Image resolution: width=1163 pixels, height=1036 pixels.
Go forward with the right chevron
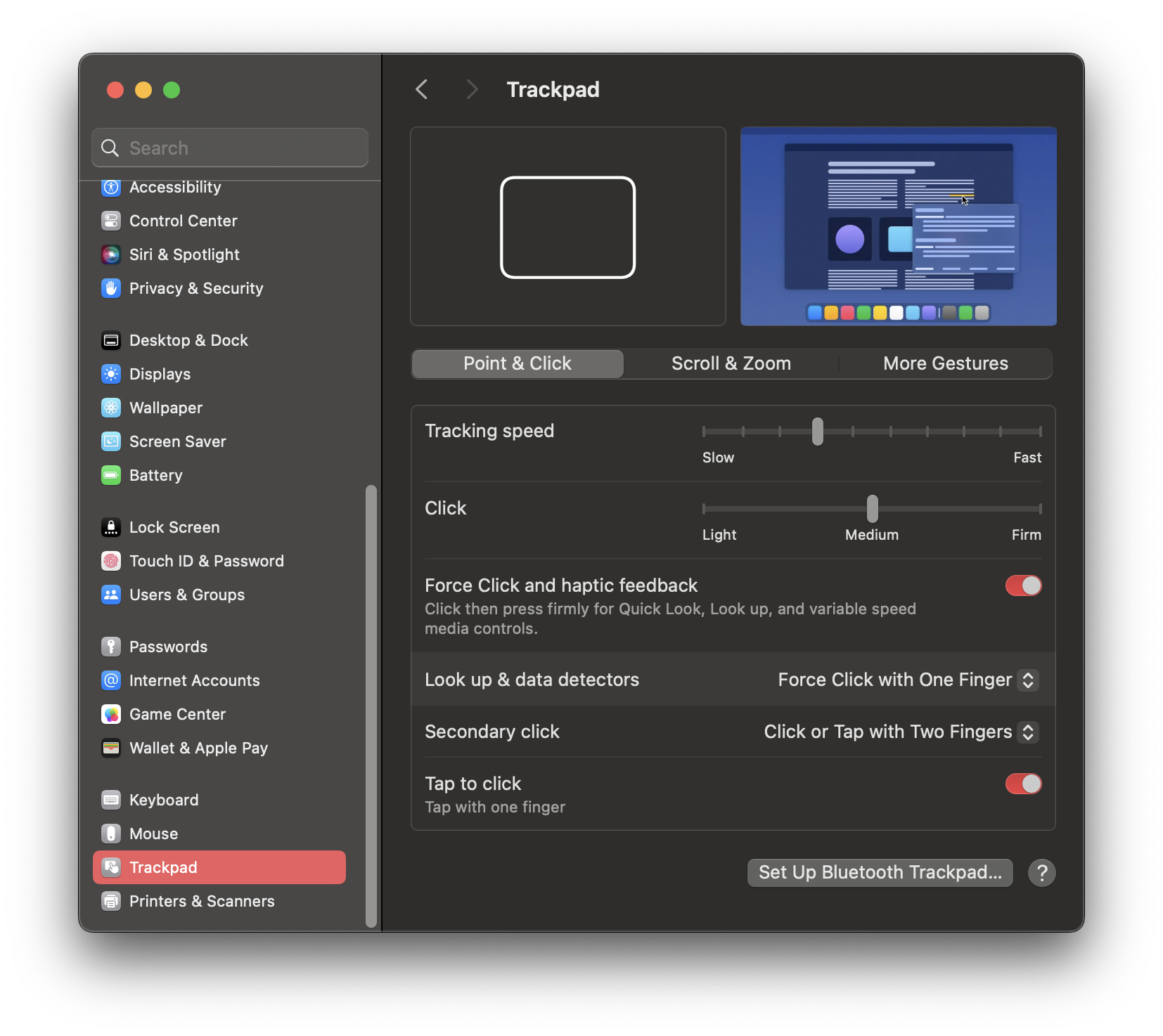tap(472, 89)
